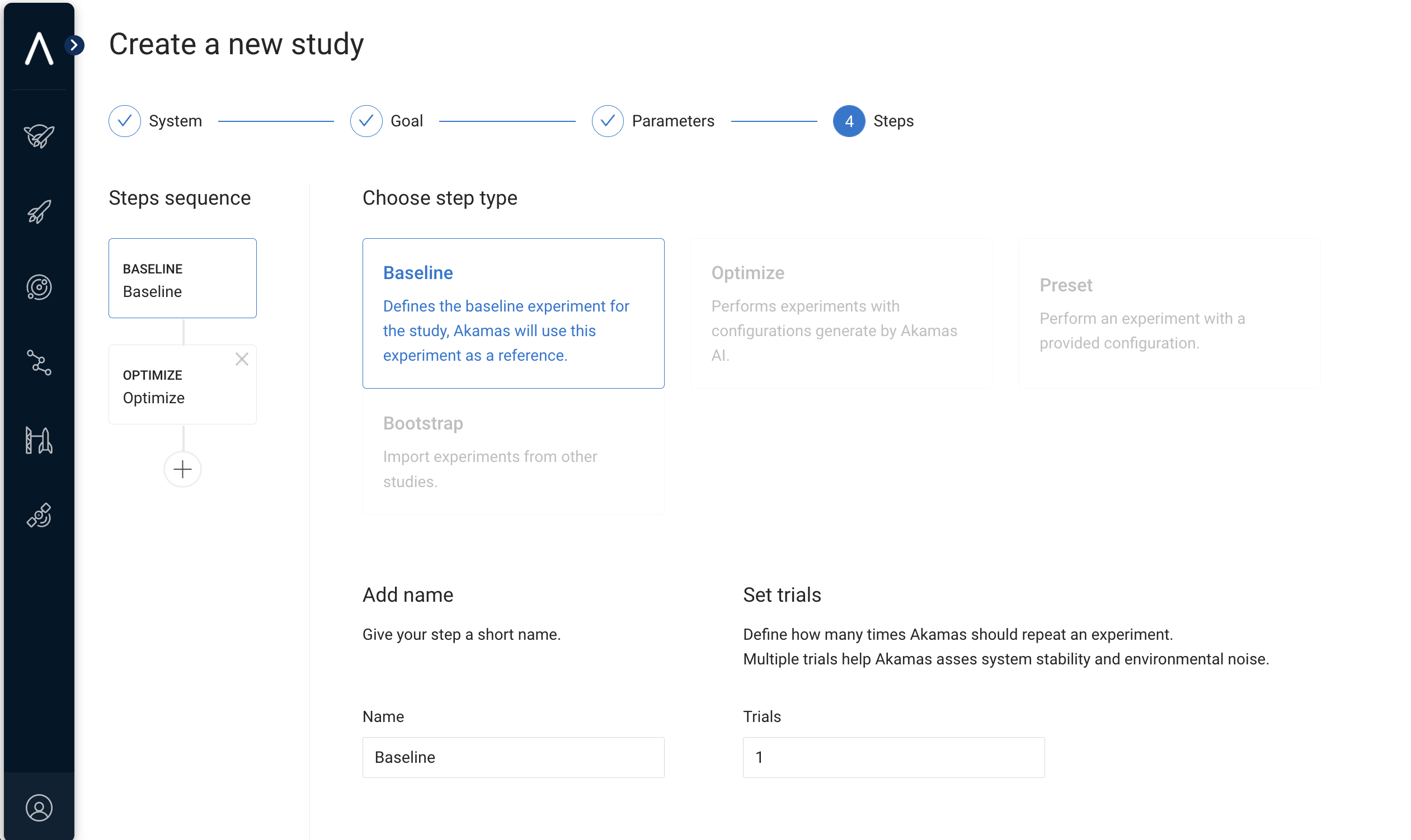Open the target goal sidebar icon
1411x840 pixels.
(39, 287)
